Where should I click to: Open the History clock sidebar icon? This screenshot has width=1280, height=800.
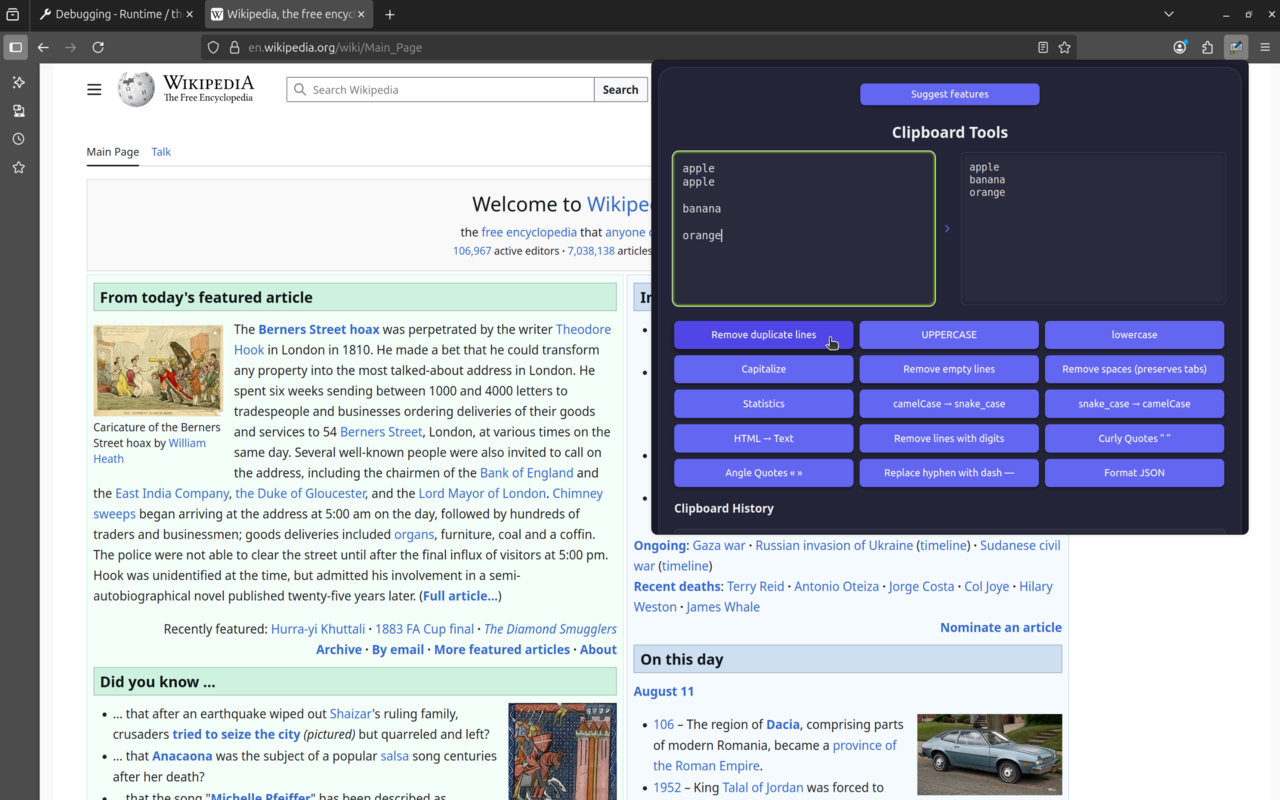pos(18,139)
